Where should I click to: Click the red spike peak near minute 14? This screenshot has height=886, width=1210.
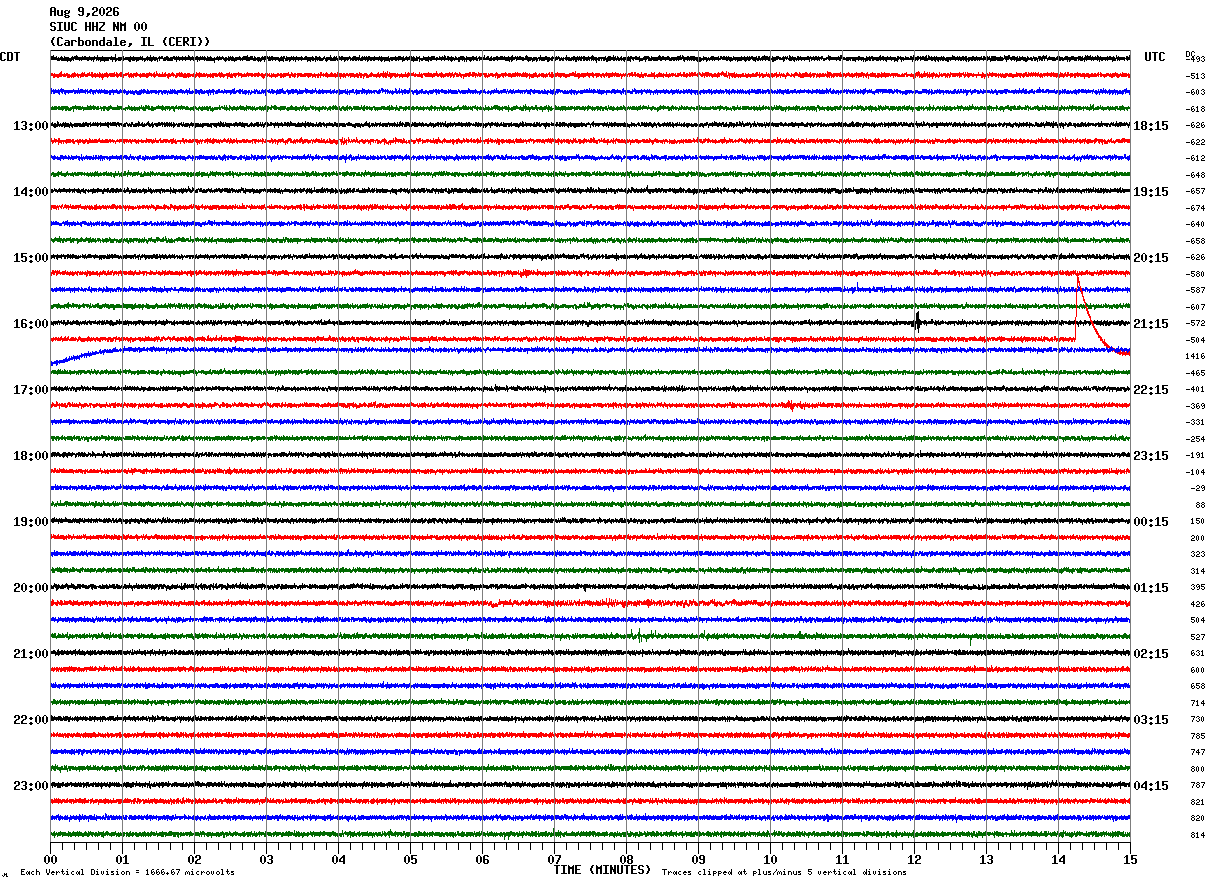(1077, 278)
